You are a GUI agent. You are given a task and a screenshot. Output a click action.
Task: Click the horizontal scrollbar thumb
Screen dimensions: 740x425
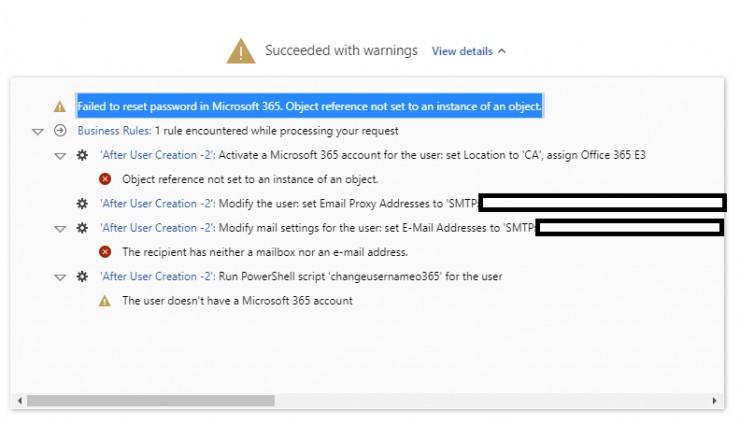pyautogui.click(x=150, y=400)
